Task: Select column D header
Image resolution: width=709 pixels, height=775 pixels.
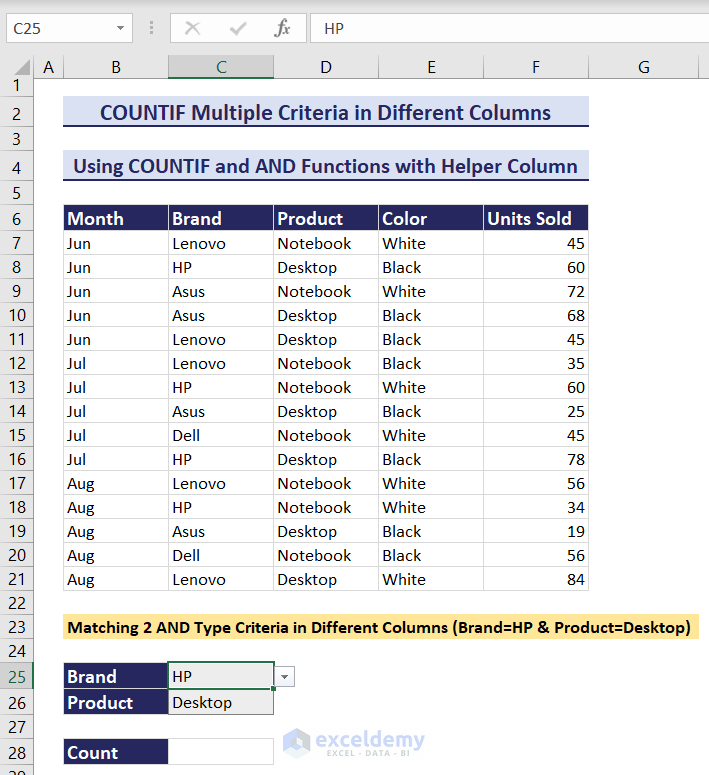Action: click(326, 67)
